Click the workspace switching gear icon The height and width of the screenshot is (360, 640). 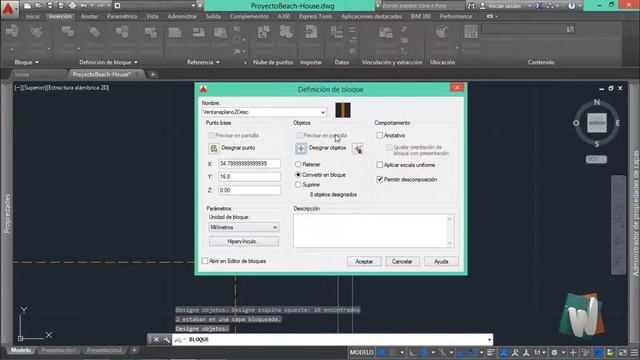554,352
